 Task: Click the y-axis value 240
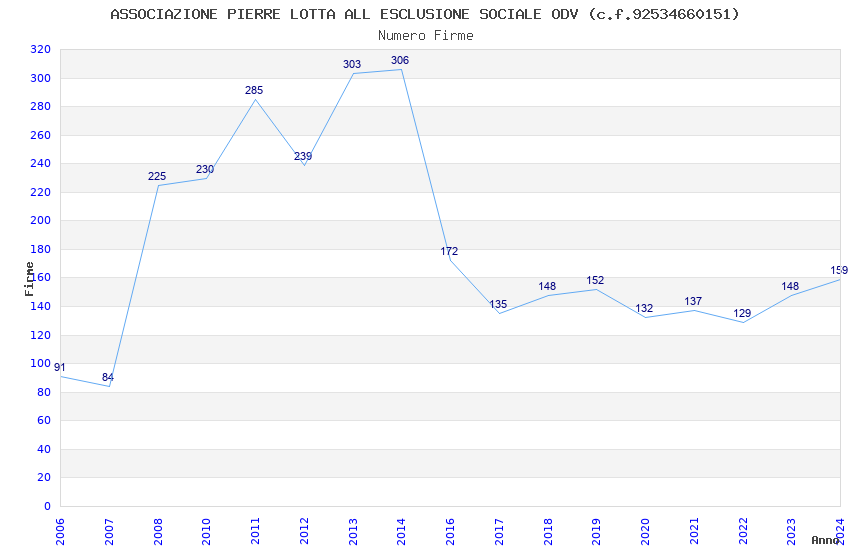[x=41, y=163]
